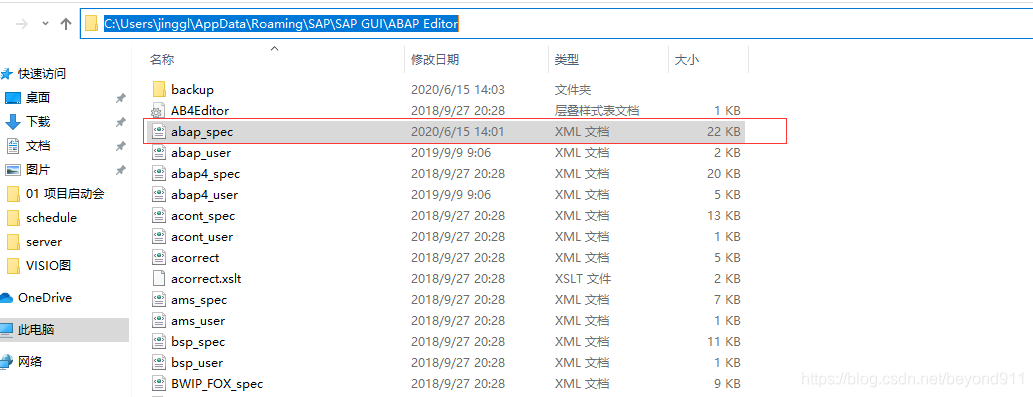
Task: Select abap4_user XML file icon
Action: (159, 195)
